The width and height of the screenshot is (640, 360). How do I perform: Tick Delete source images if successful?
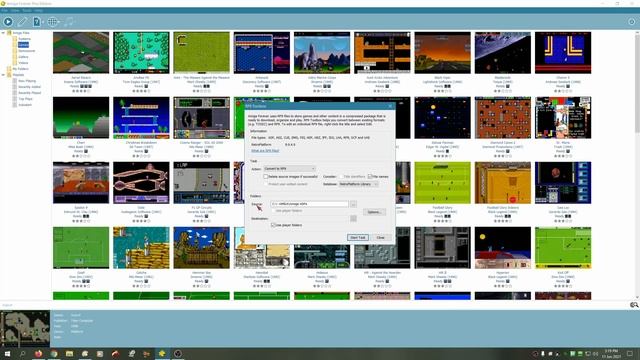pyautogui.click(x=266, y=176)
